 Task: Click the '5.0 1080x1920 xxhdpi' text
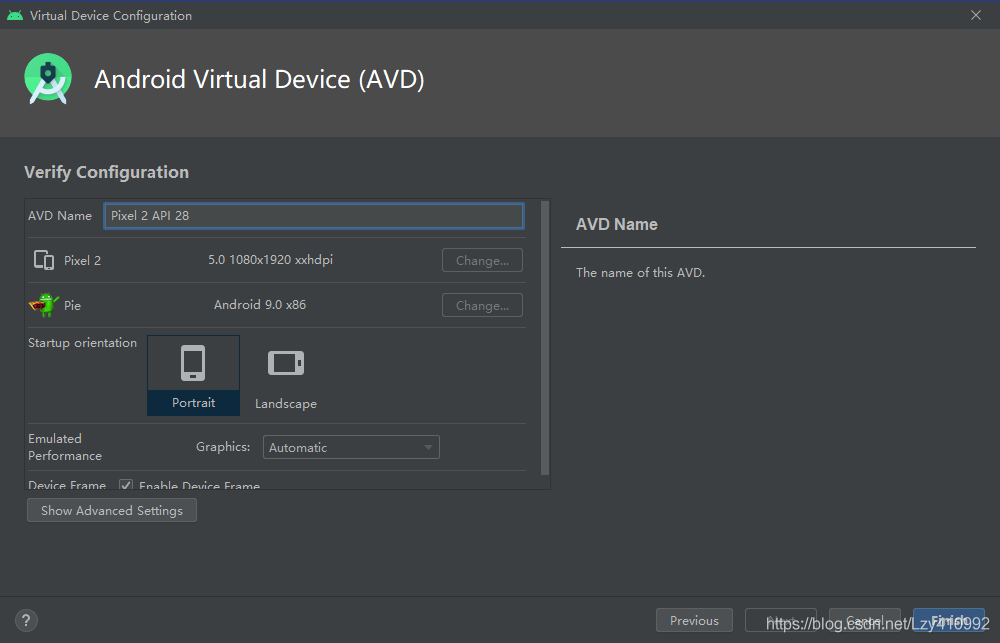[x=270, y=260]
